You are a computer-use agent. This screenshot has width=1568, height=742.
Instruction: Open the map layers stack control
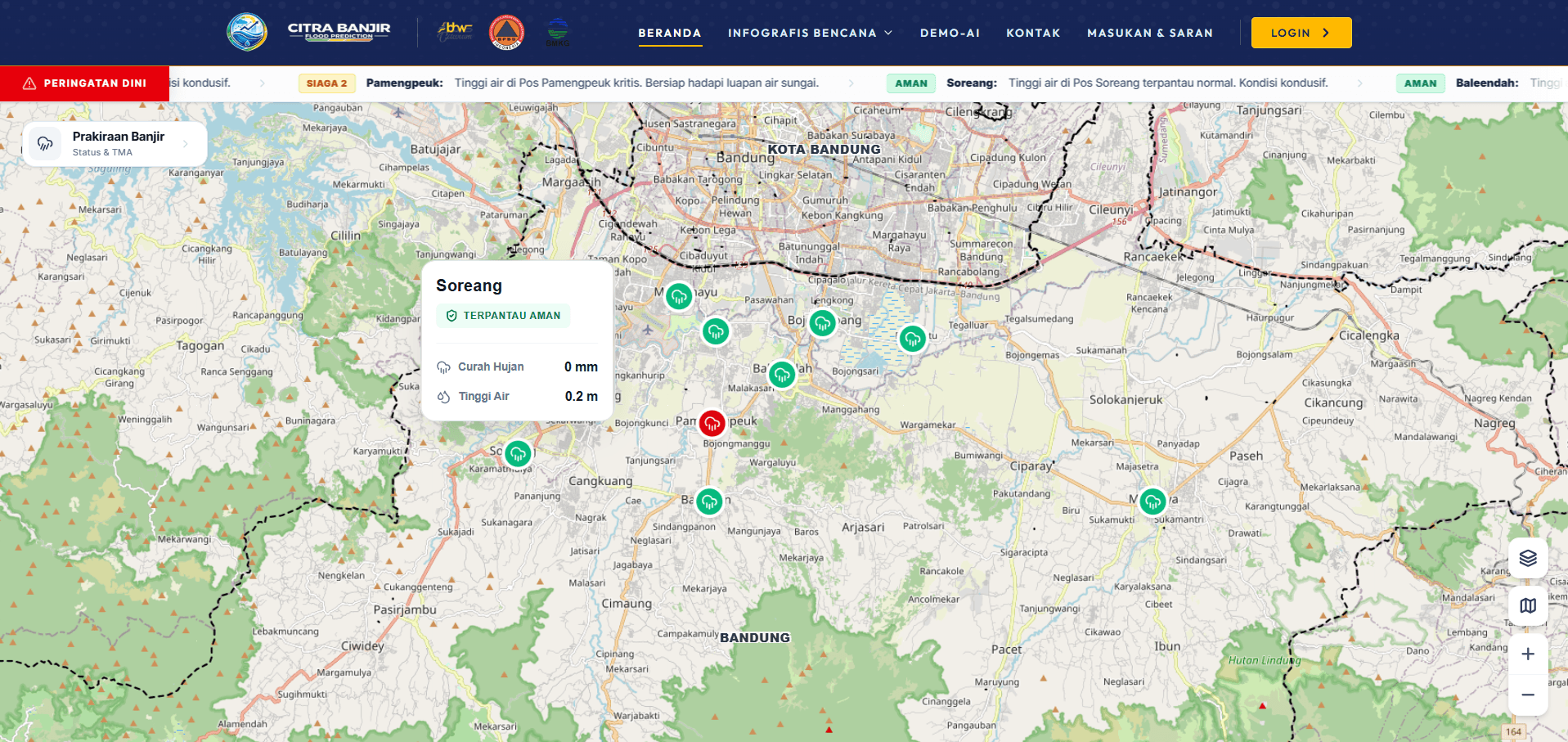click(1528, 559)
